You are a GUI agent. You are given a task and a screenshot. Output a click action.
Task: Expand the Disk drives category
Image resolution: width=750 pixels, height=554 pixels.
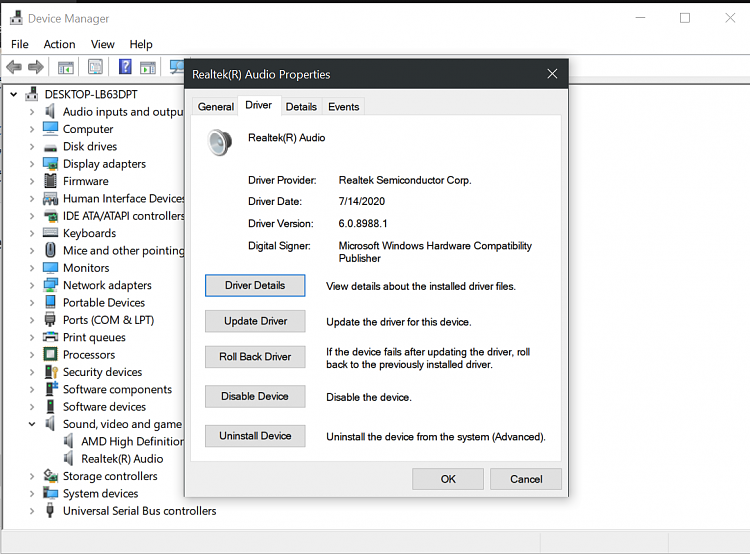pos(32,146)
